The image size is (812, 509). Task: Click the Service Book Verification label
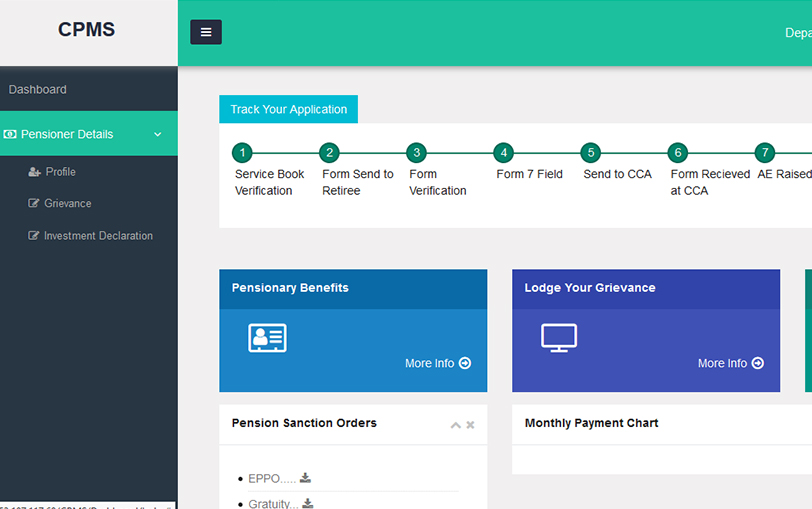pos(269,182)
